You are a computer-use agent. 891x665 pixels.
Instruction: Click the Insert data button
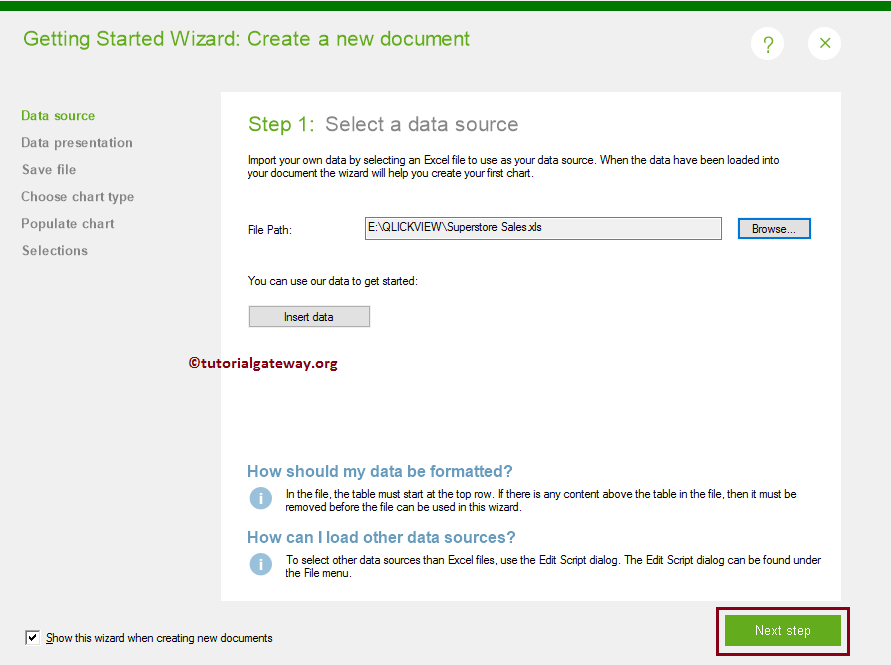point(309,316)
